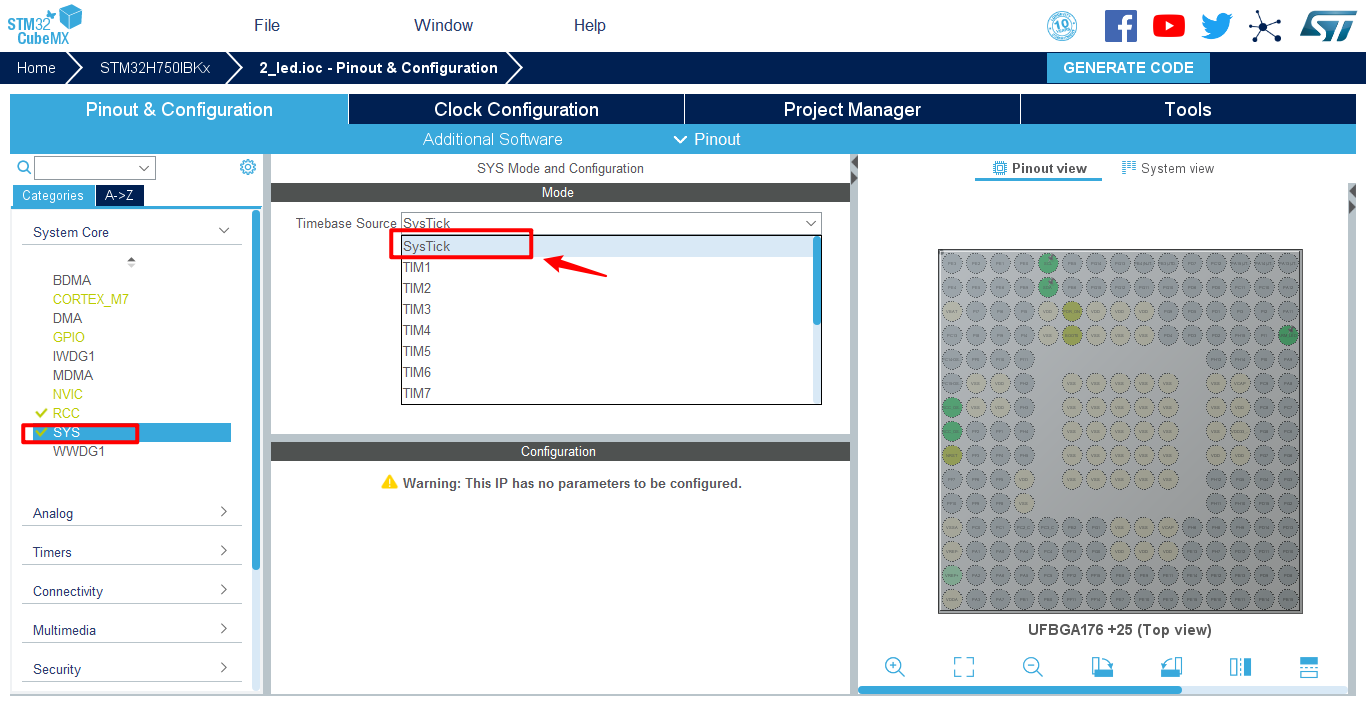
Task: Click the Facebook icon in the header
Action: coord(1120,26)
